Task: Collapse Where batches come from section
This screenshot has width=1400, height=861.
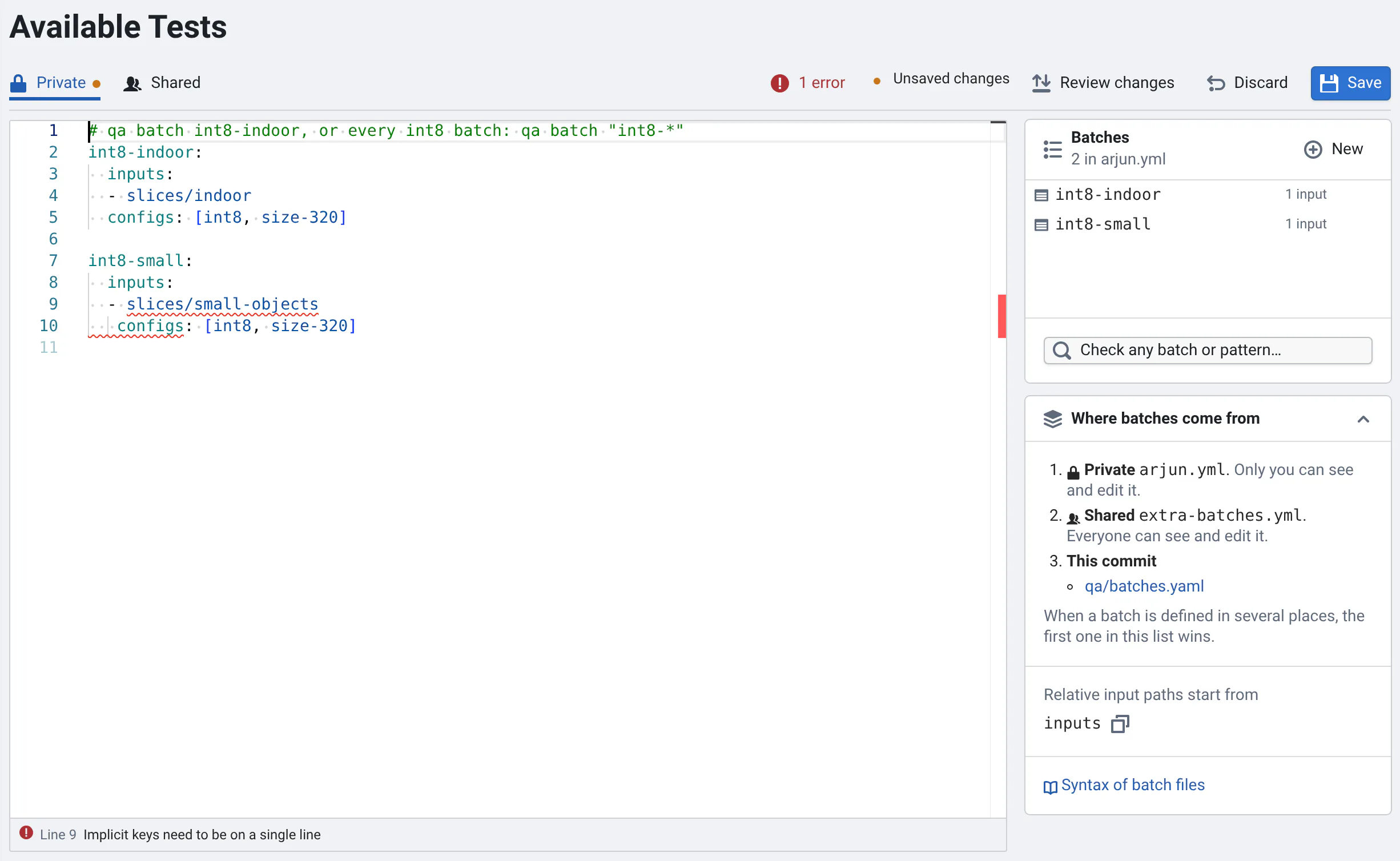Action: click(x=1363, y=419)
